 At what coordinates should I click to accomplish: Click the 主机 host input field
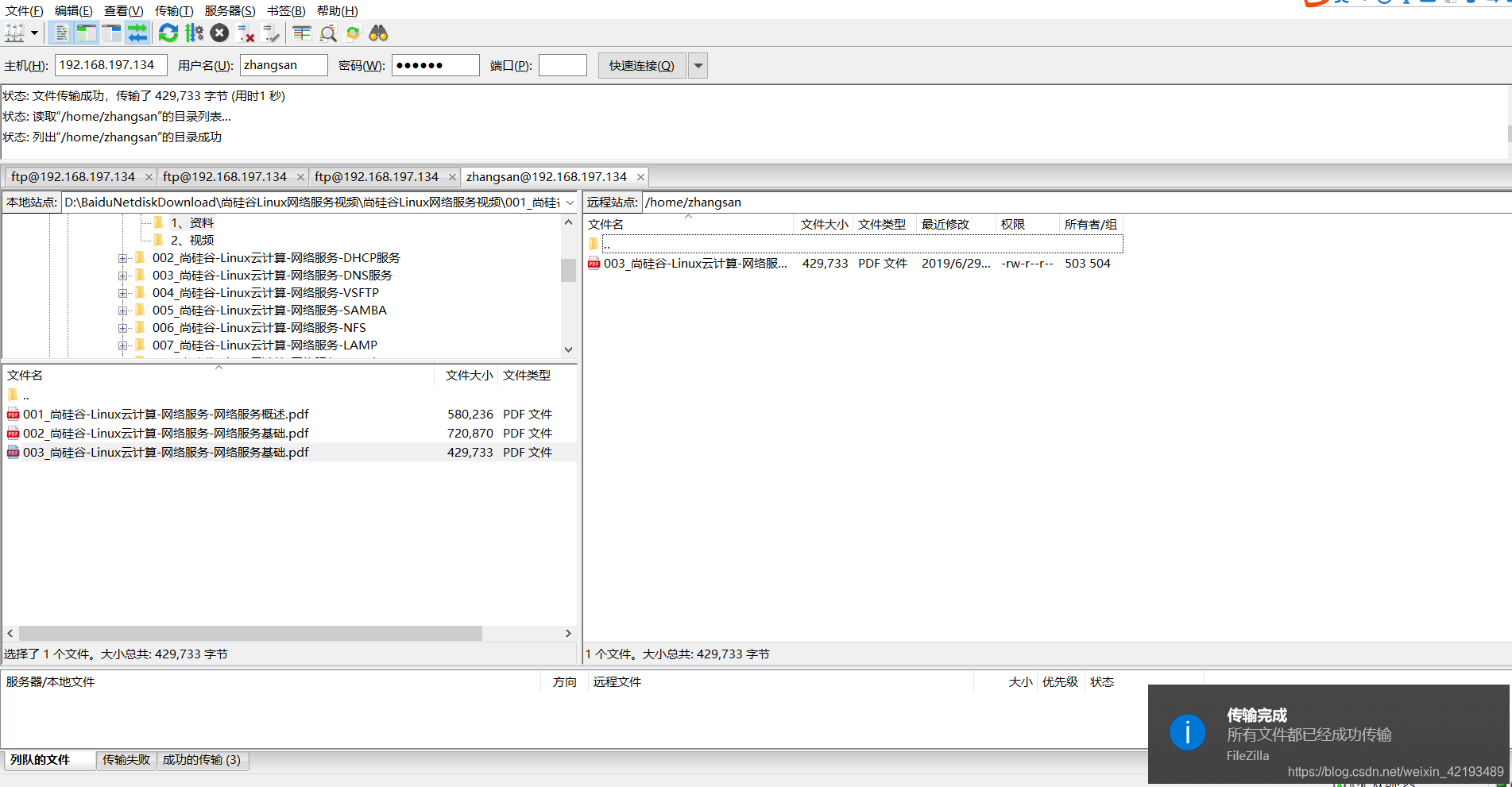click(111, 65)
